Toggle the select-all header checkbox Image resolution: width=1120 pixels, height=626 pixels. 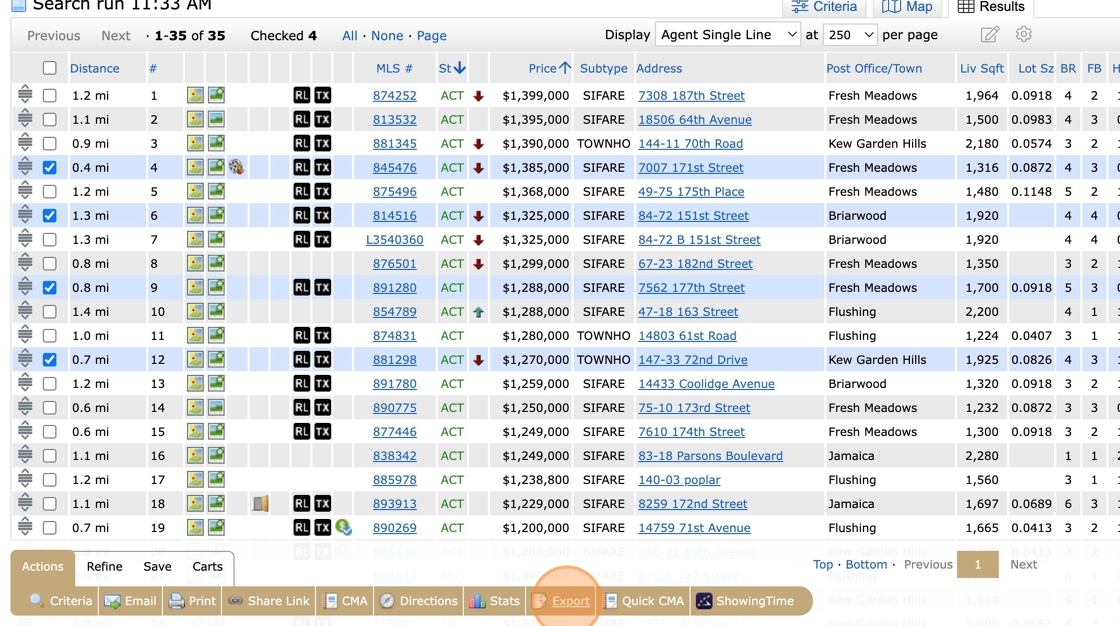pos(49,68)
